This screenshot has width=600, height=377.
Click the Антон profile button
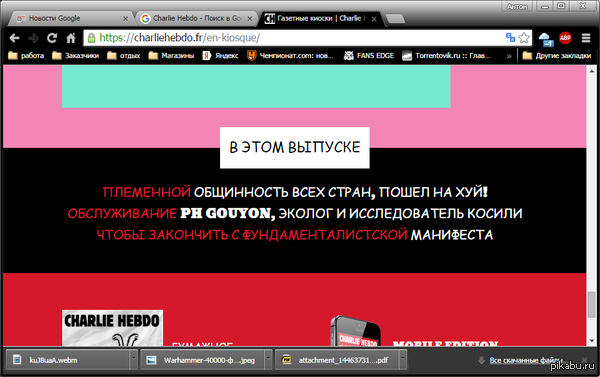pos(517,6)
